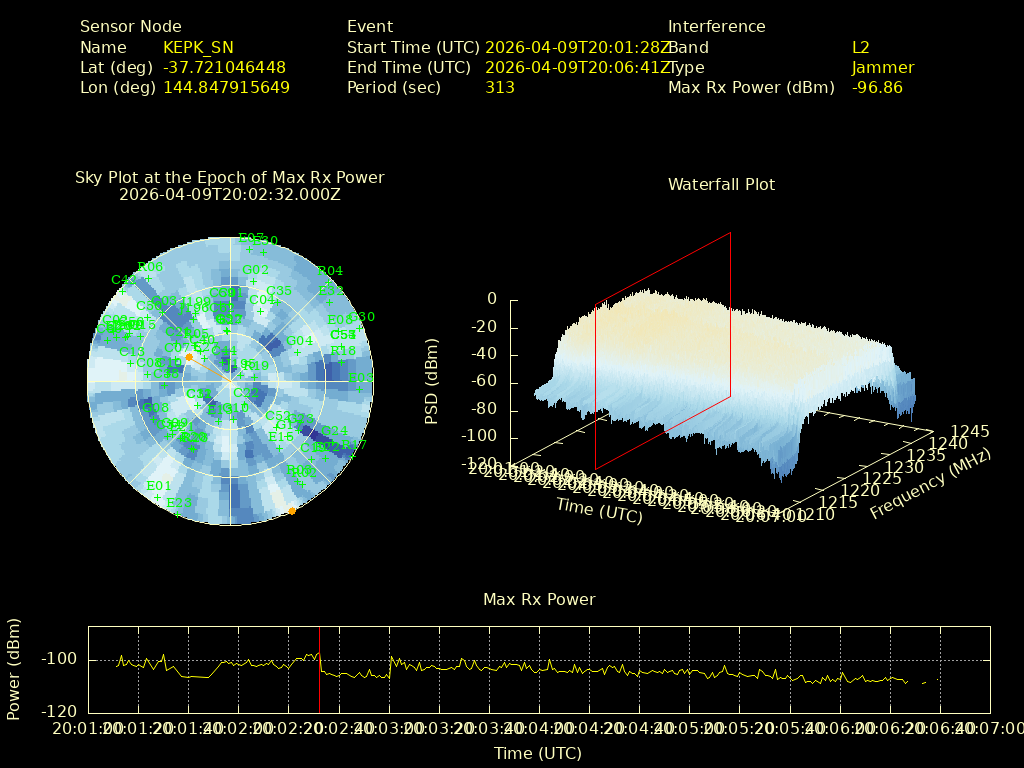Image resolution: width=1024 pixels, height=768 pixels.
Task: Select the G02 satellite marker
Action: coord(253,281)
